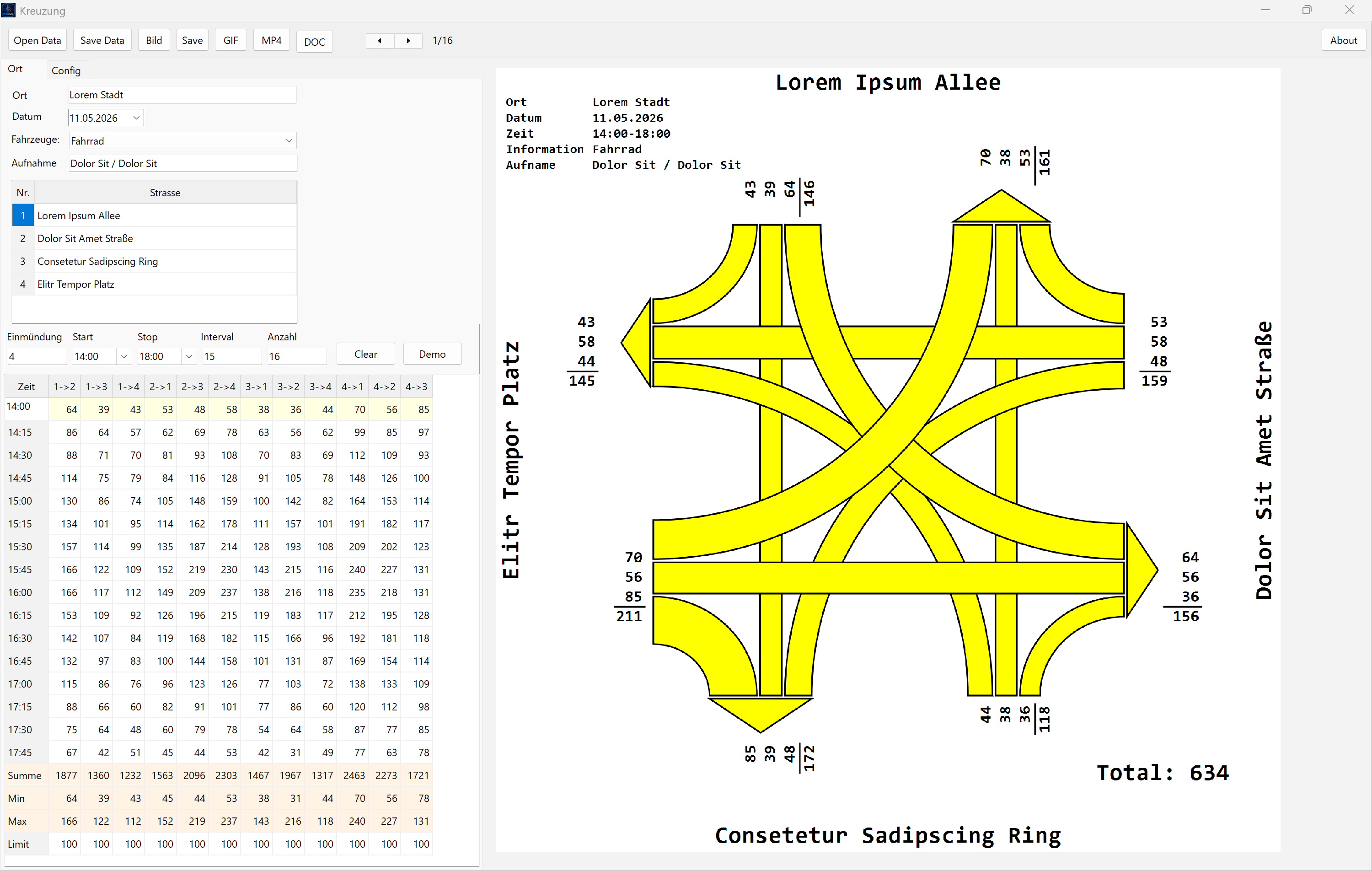Screen dimensions: 1372x871
Task: Click the Zeit column header
Action: (x=26, y=387)
